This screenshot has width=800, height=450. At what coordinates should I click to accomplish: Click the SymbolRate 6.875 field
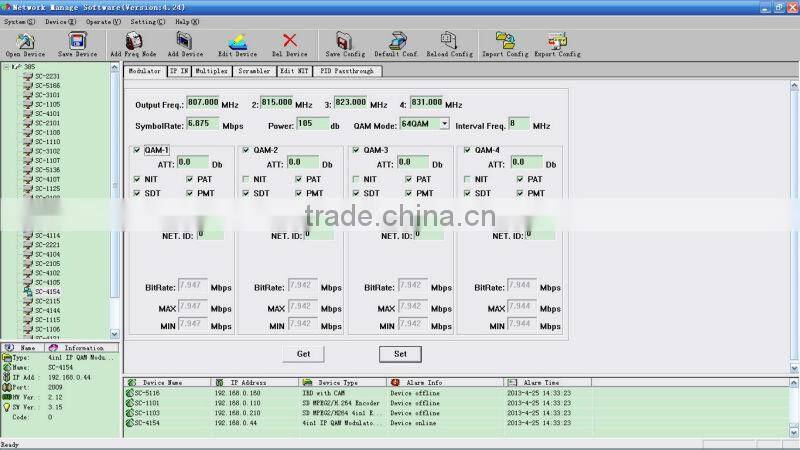click(203, 124)
